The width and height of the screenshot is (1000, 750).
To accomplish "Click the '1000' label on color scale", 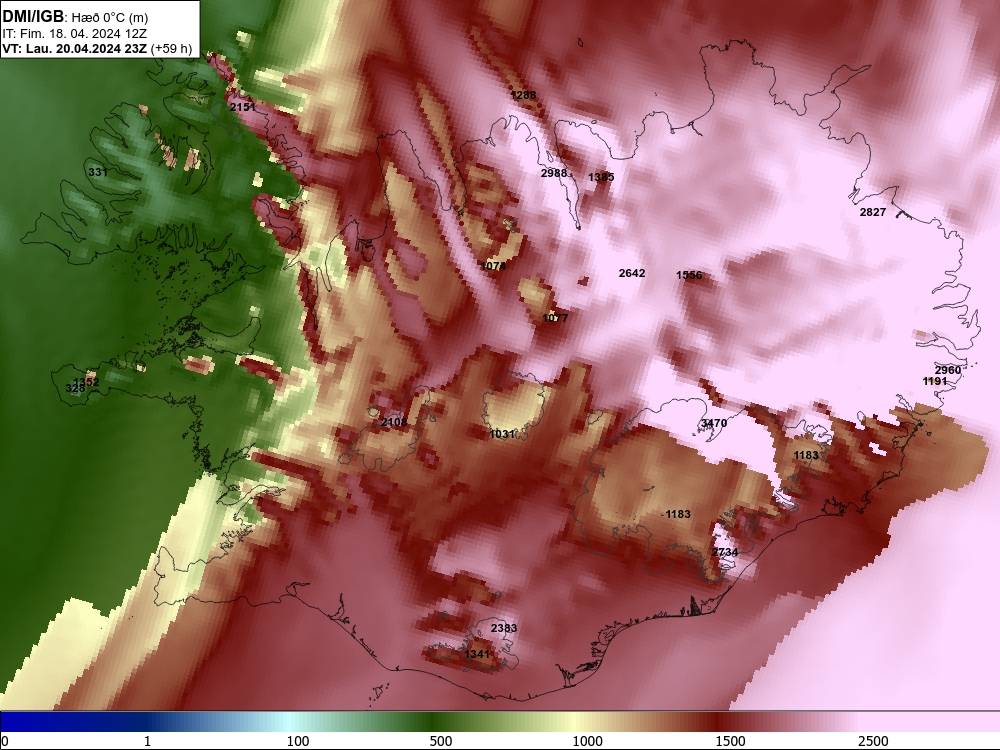I will 587,741.
